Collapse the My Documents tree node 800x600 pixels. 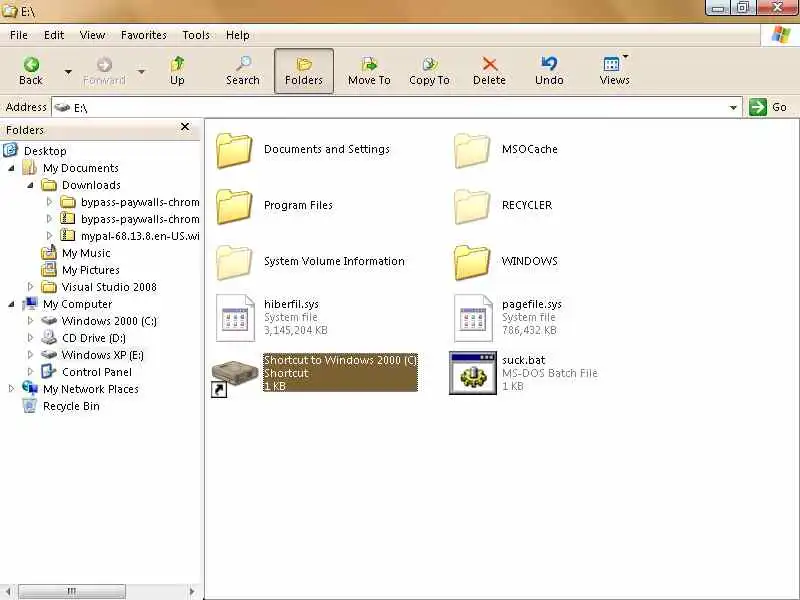[11, 168]
